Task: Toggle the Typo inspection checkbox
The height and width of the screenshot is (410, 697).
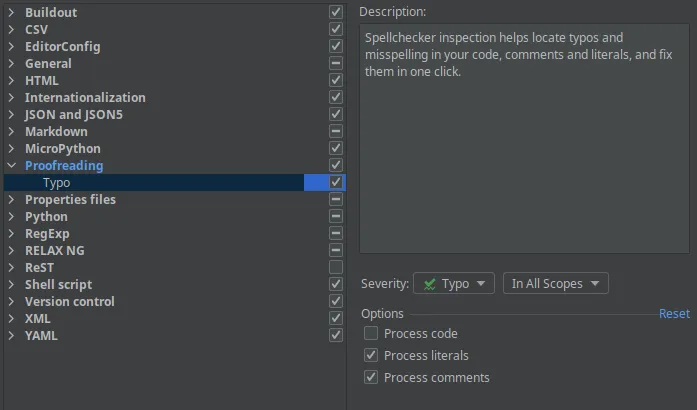Action: 336,183
